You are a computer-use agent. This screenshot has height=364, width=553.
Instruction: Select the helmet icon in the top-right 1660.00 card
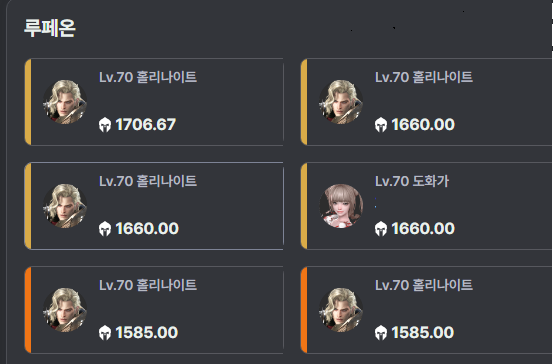click(x=381, y=125)
